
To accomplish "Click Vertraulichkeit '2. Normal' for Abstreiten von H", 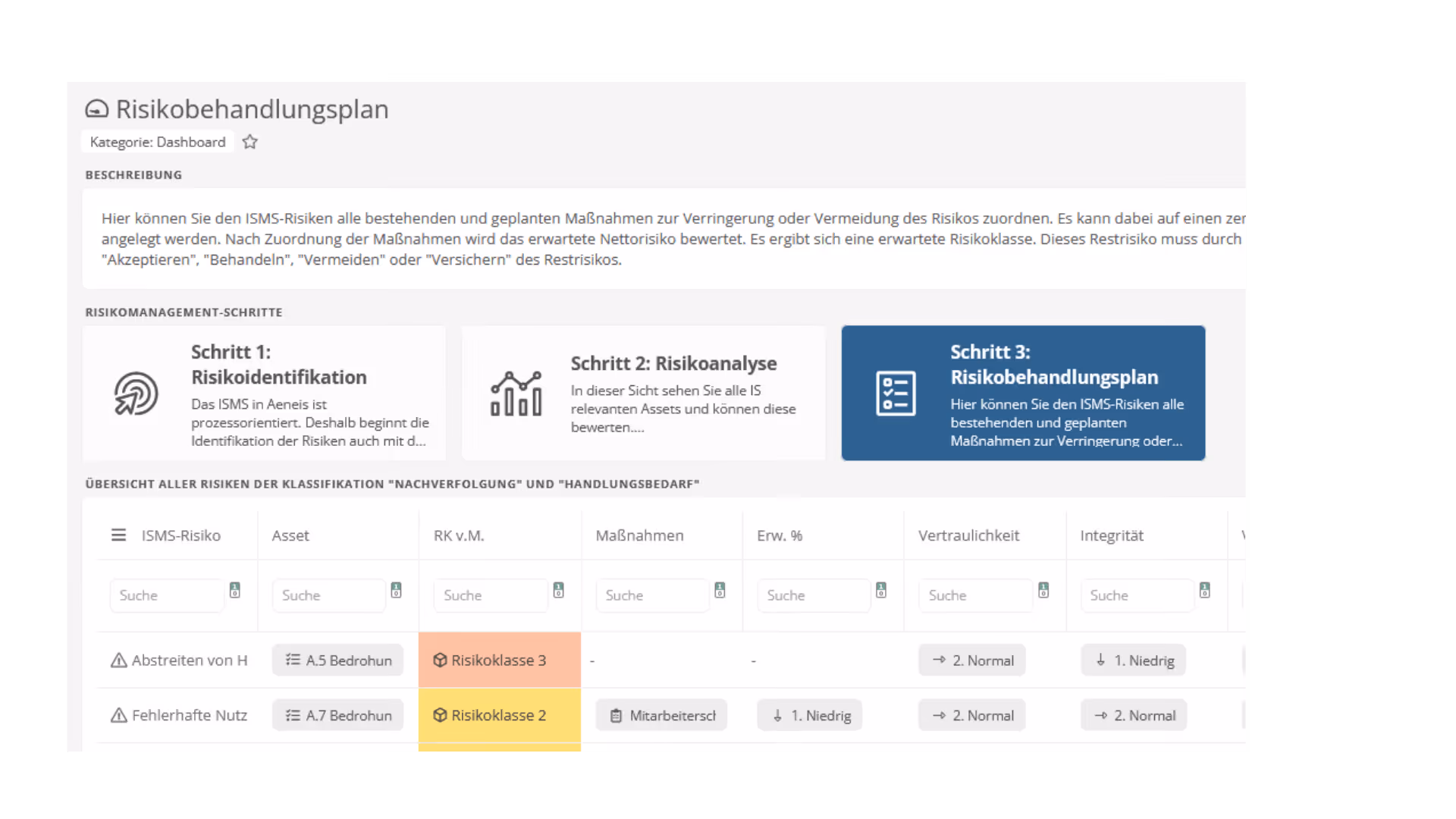I will pos(972,661).
